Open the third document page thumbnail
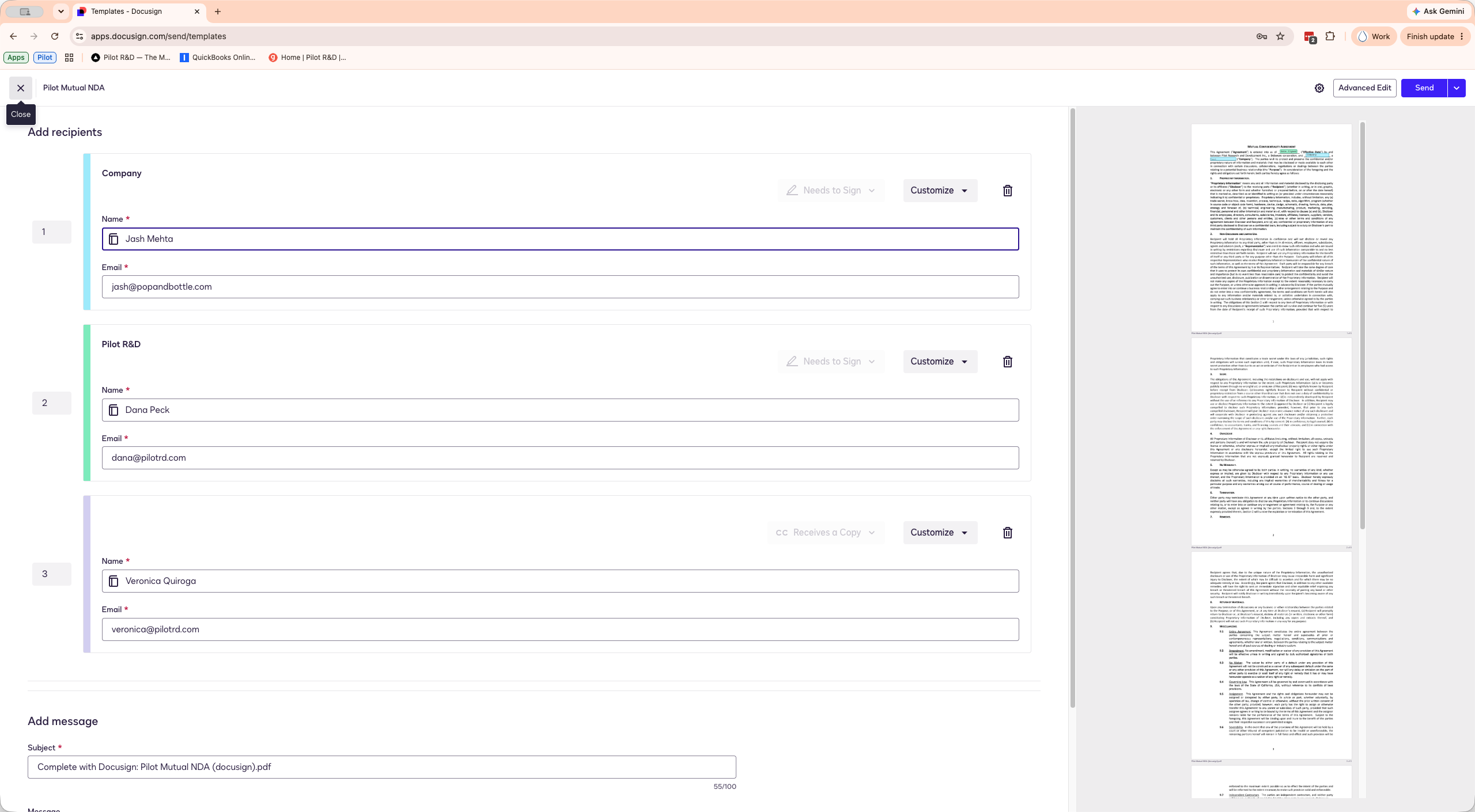This screenshot has height=812, width=1475. pyautogui.click(x=1271, y=655)
